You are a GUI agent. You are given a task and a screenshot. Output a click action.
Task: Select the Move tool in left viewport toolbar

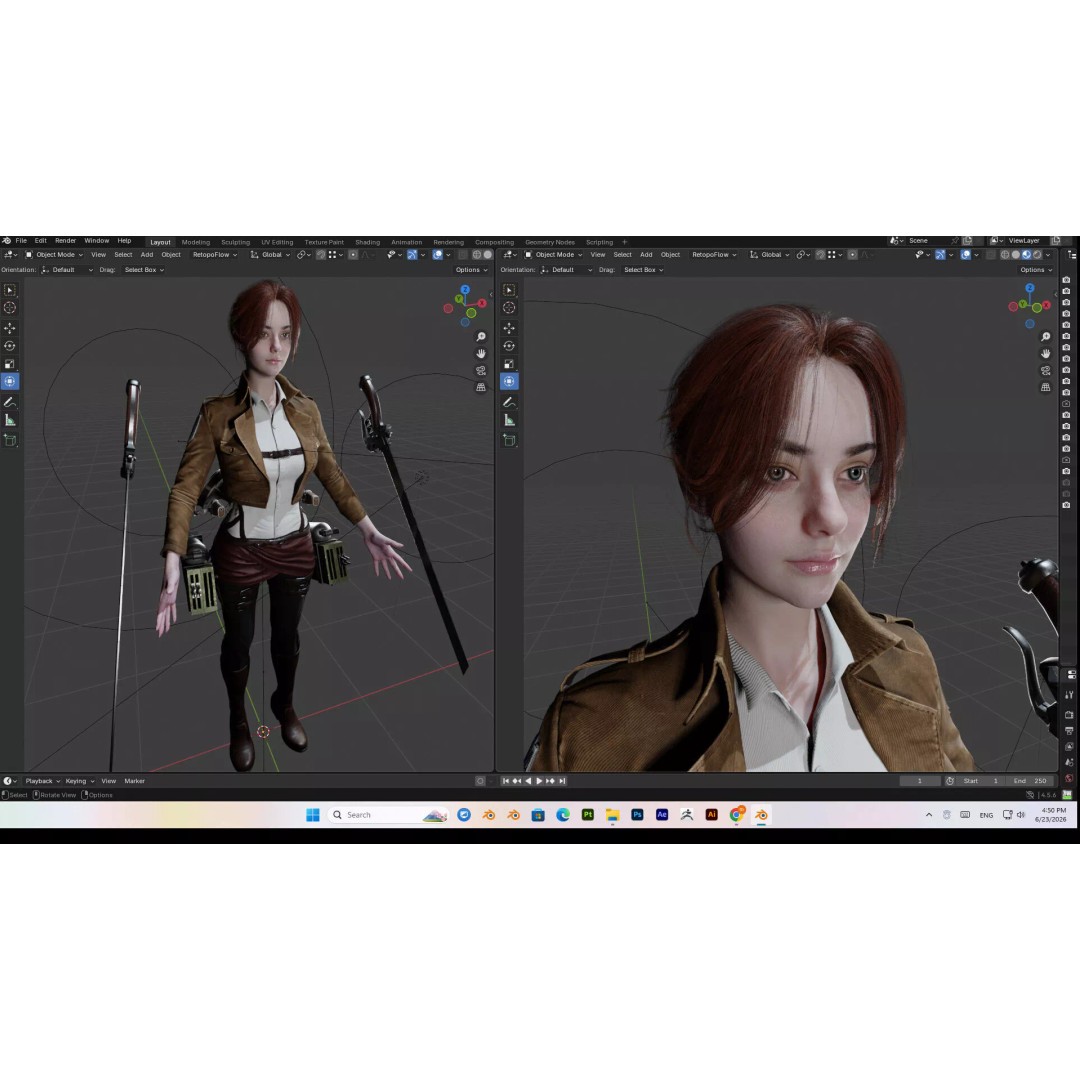click(x=10, y=328)
